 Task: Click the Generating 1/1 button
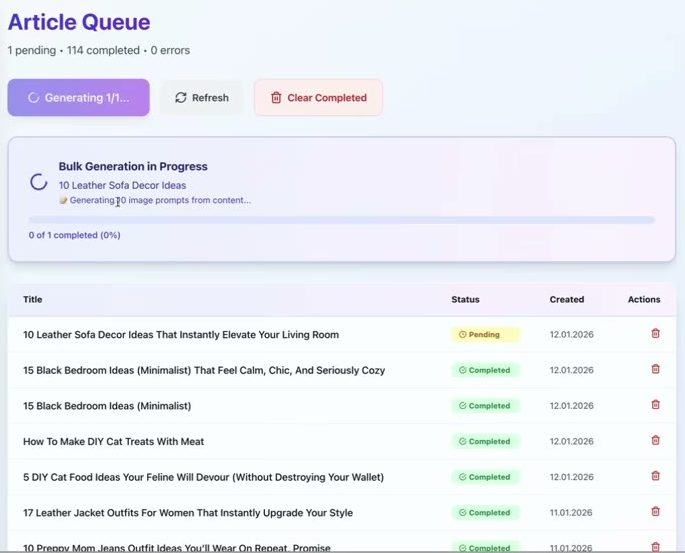tap(79, 97)
